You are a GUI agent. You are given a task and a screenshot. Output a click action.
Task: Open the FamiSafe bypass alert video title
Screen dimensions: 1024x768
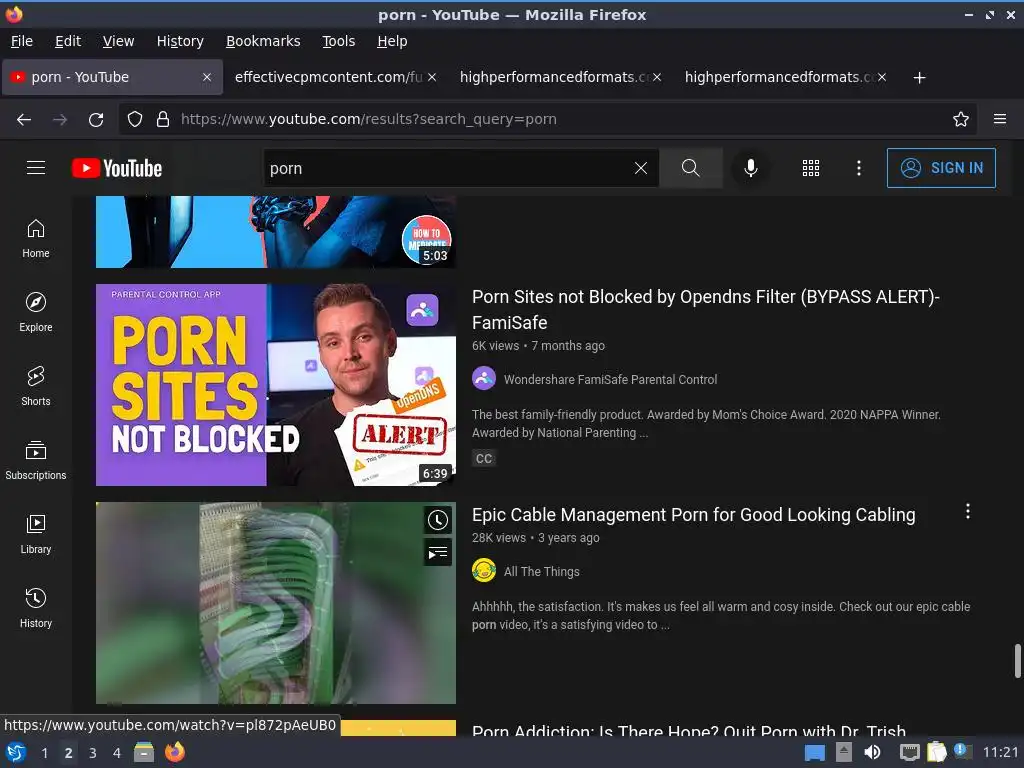tap(705, 310)
